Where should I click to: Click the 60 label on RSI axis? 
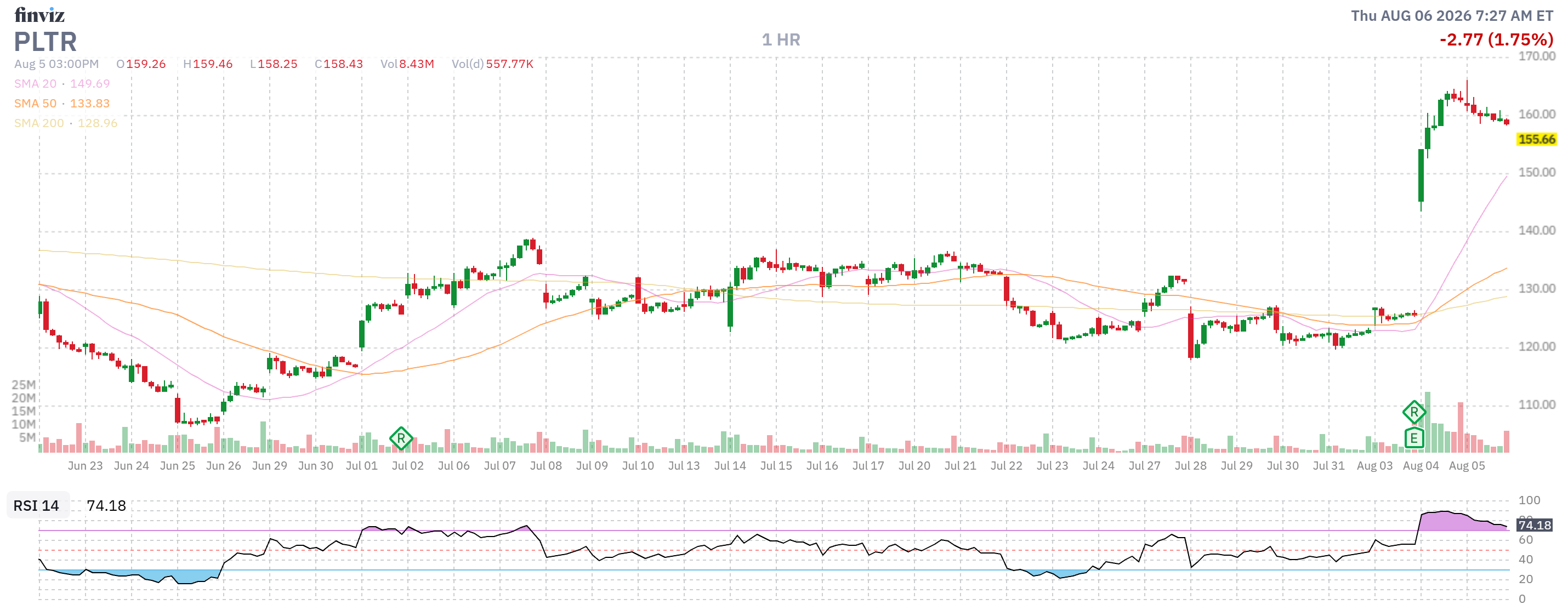point(1525,540)
